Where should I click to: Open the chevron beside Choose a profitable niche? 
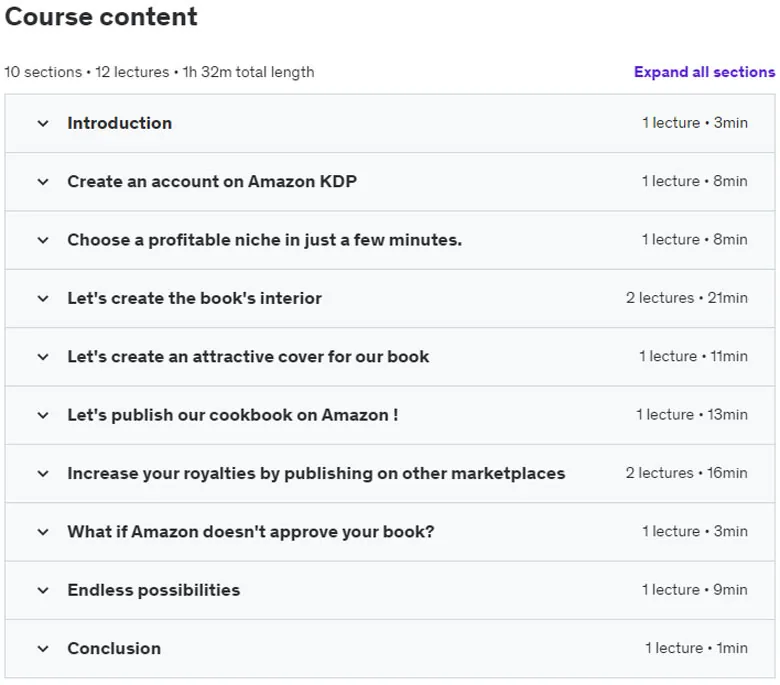click(43, 240)
